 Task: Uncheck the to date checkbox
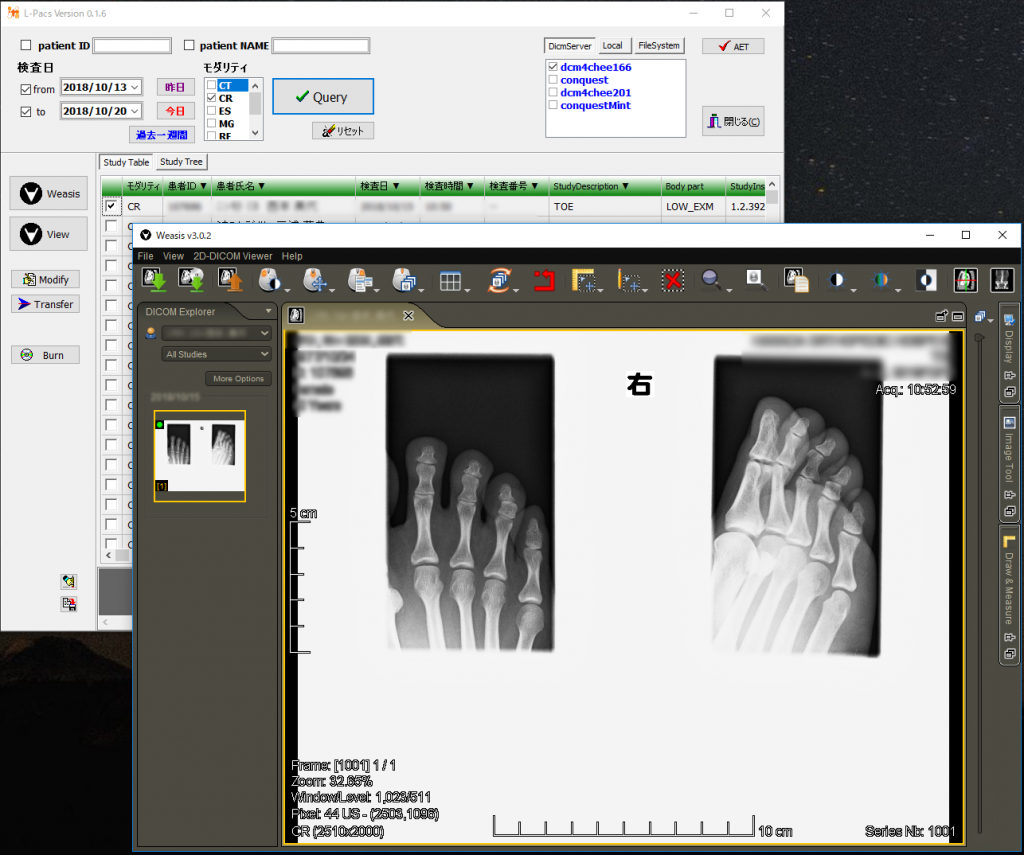(x=26, y=112)
